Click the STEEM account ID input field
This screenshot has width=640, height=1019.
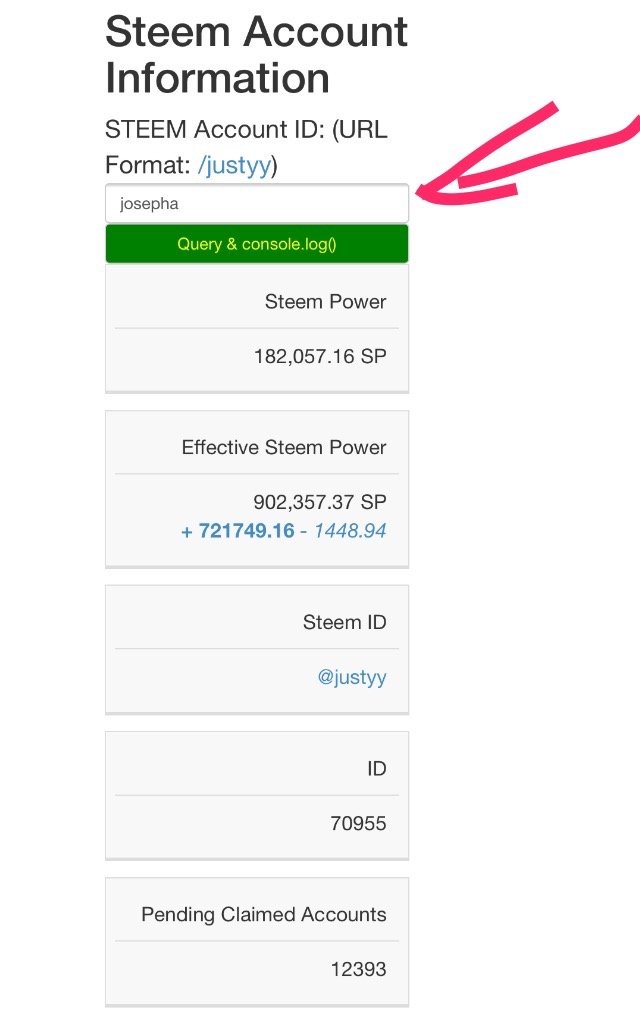[x=256, y=204]
